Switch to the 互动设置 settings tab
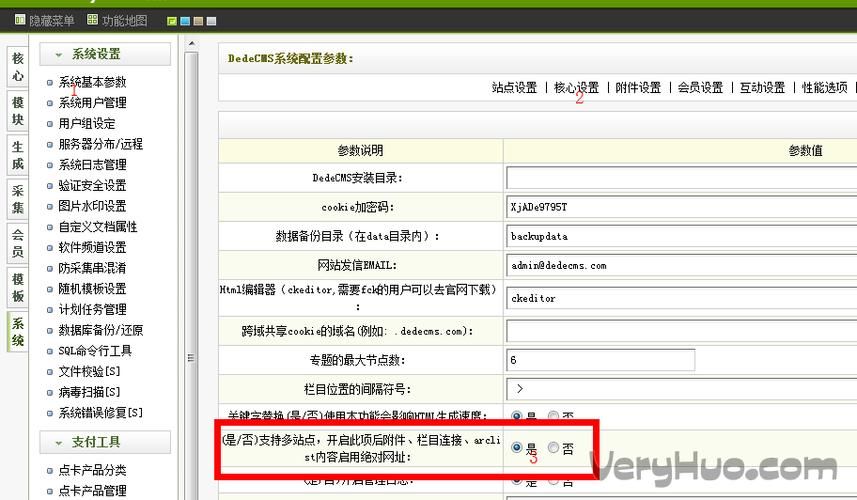Screen dimensions: 857x500 coord(762,87)
